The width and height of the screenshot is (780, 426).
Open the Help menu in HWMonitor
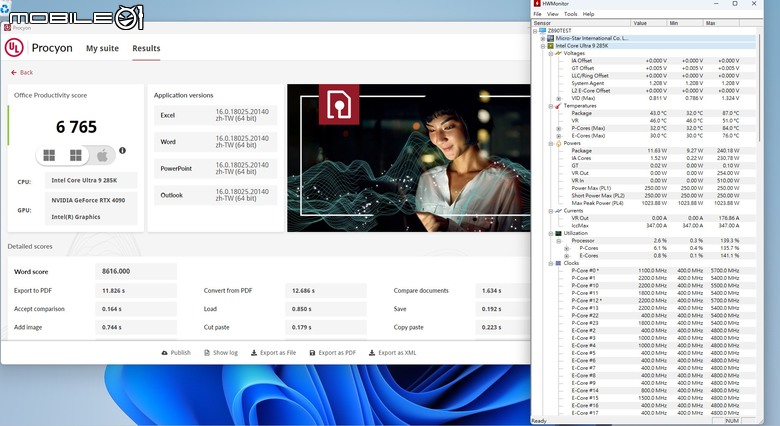pos(588,14)
